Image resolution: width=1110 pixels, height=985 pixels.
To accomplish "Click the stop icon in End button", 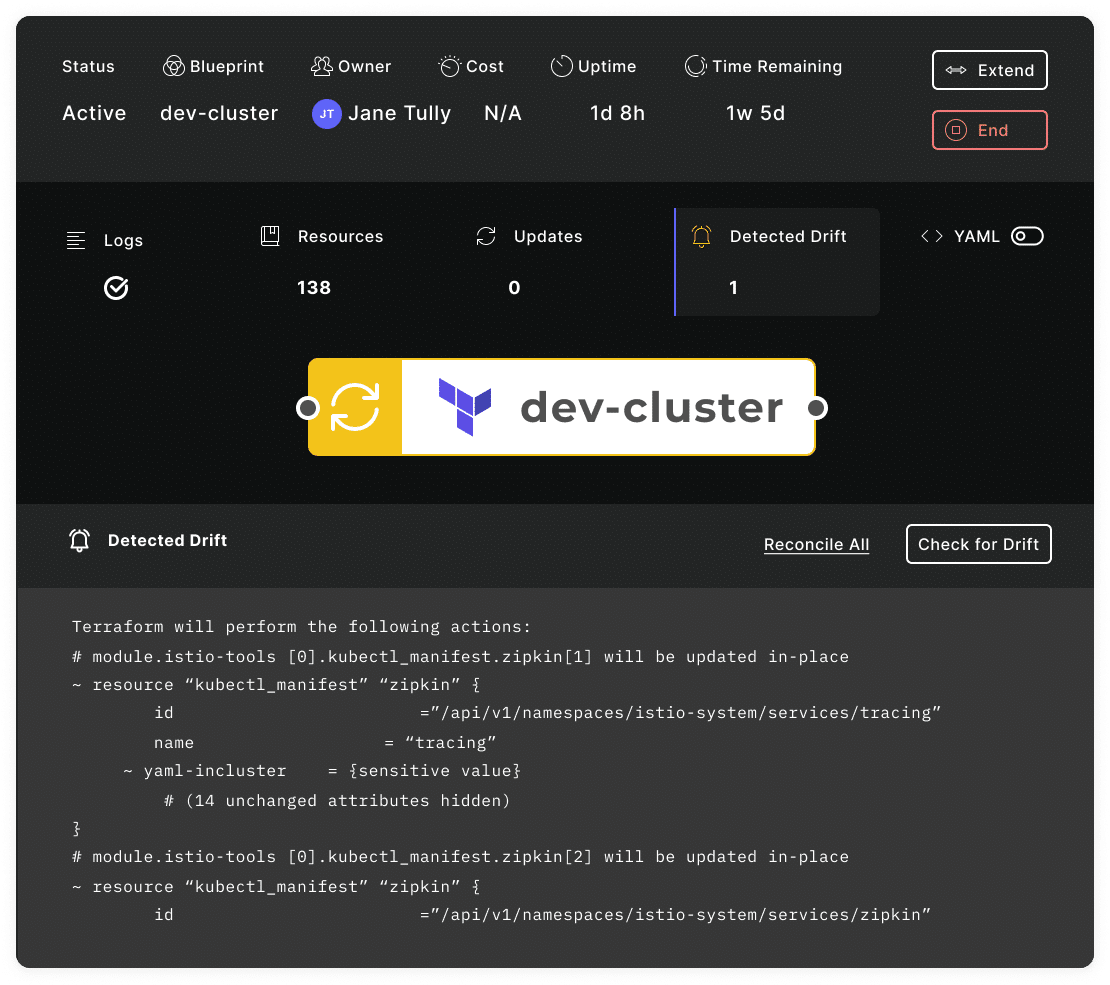I will [956, 130].
